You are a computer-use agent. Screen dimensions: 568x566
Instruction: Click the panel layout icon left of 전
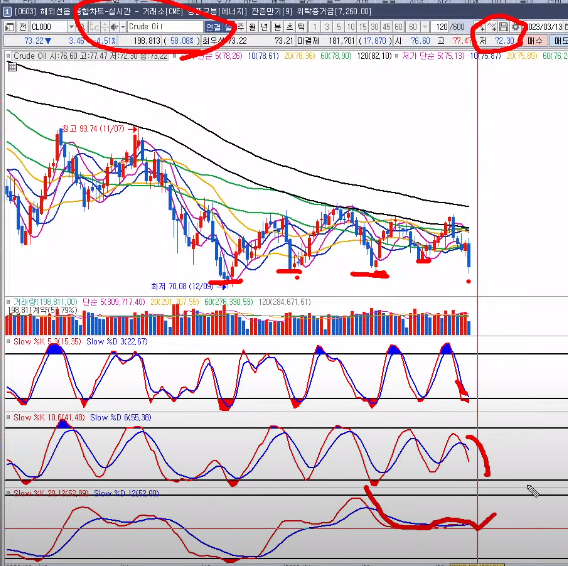click(x=9, y=27)
